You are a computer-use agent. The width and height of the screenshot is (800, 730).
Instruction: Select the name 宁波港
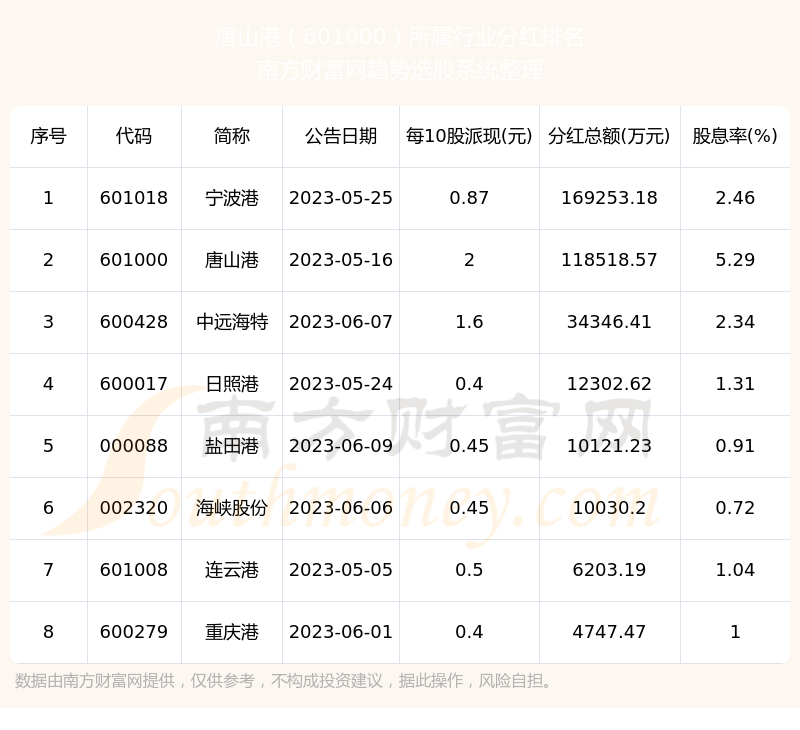coord(232,198)
